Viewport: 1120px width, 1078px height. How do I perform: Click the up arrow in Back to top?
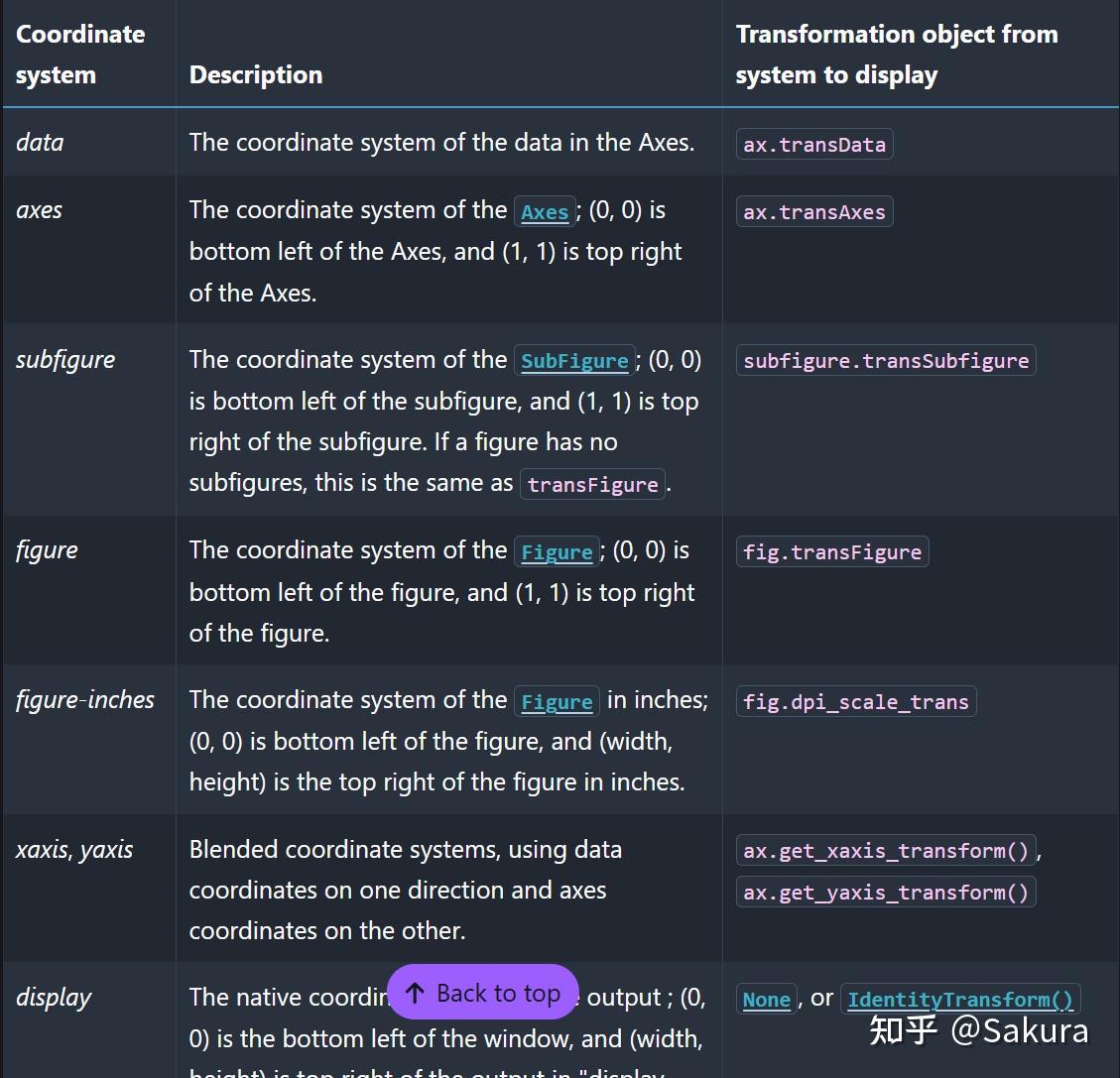pyautogui.click(x=415, y=993)
